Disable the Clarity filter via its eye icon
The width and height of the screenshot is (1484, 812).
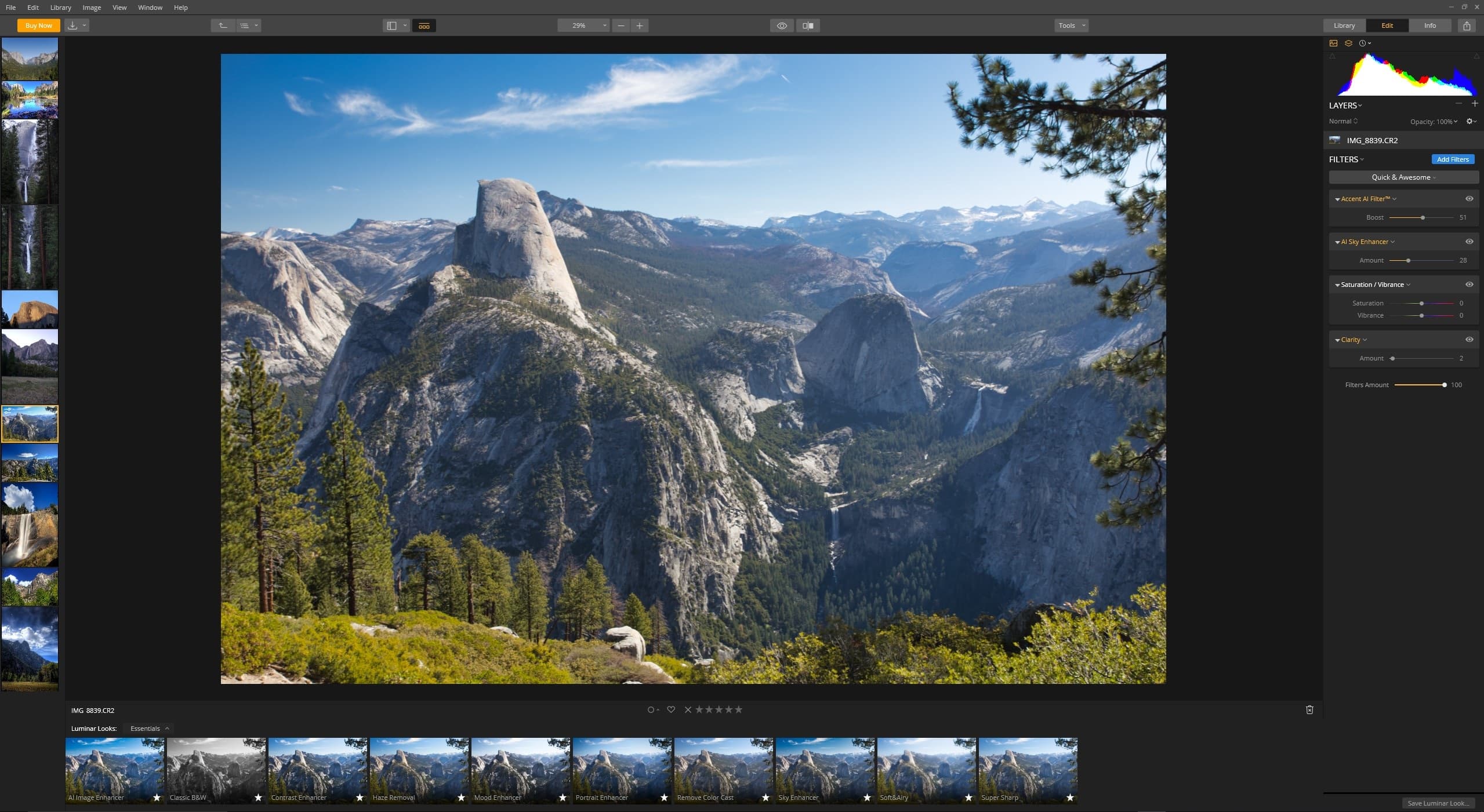1469,339
